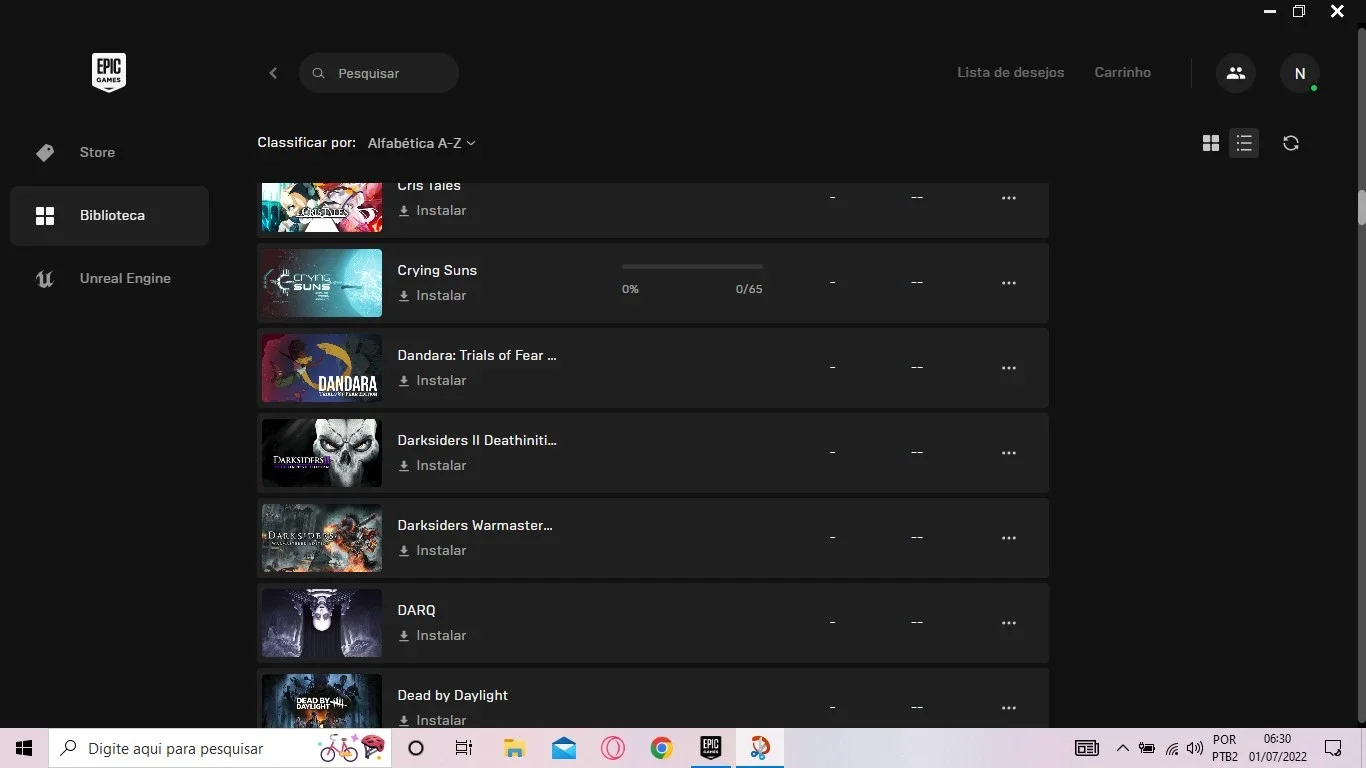Click the DARQ title text

tap(416, 610)
